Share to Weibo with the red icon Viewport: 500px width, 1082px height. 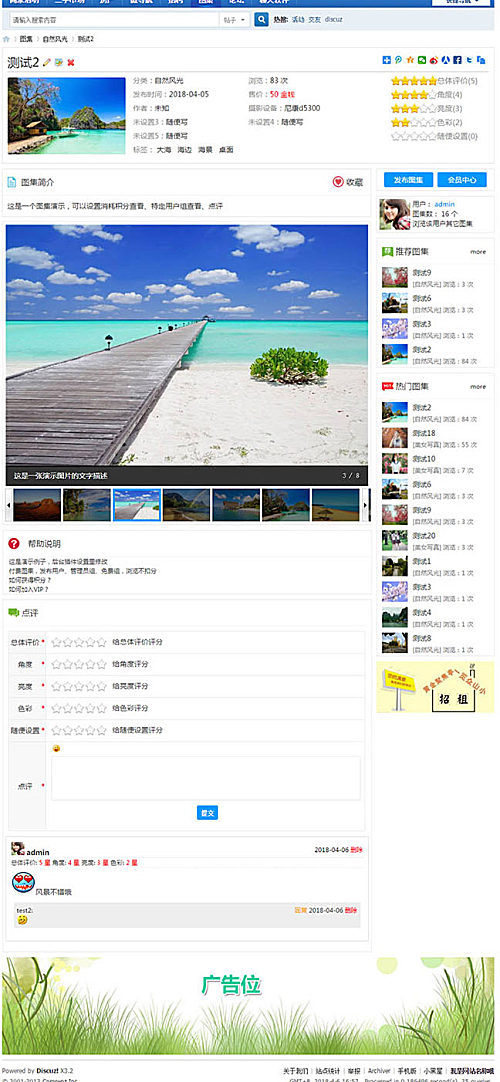click(x=434, y=61)
